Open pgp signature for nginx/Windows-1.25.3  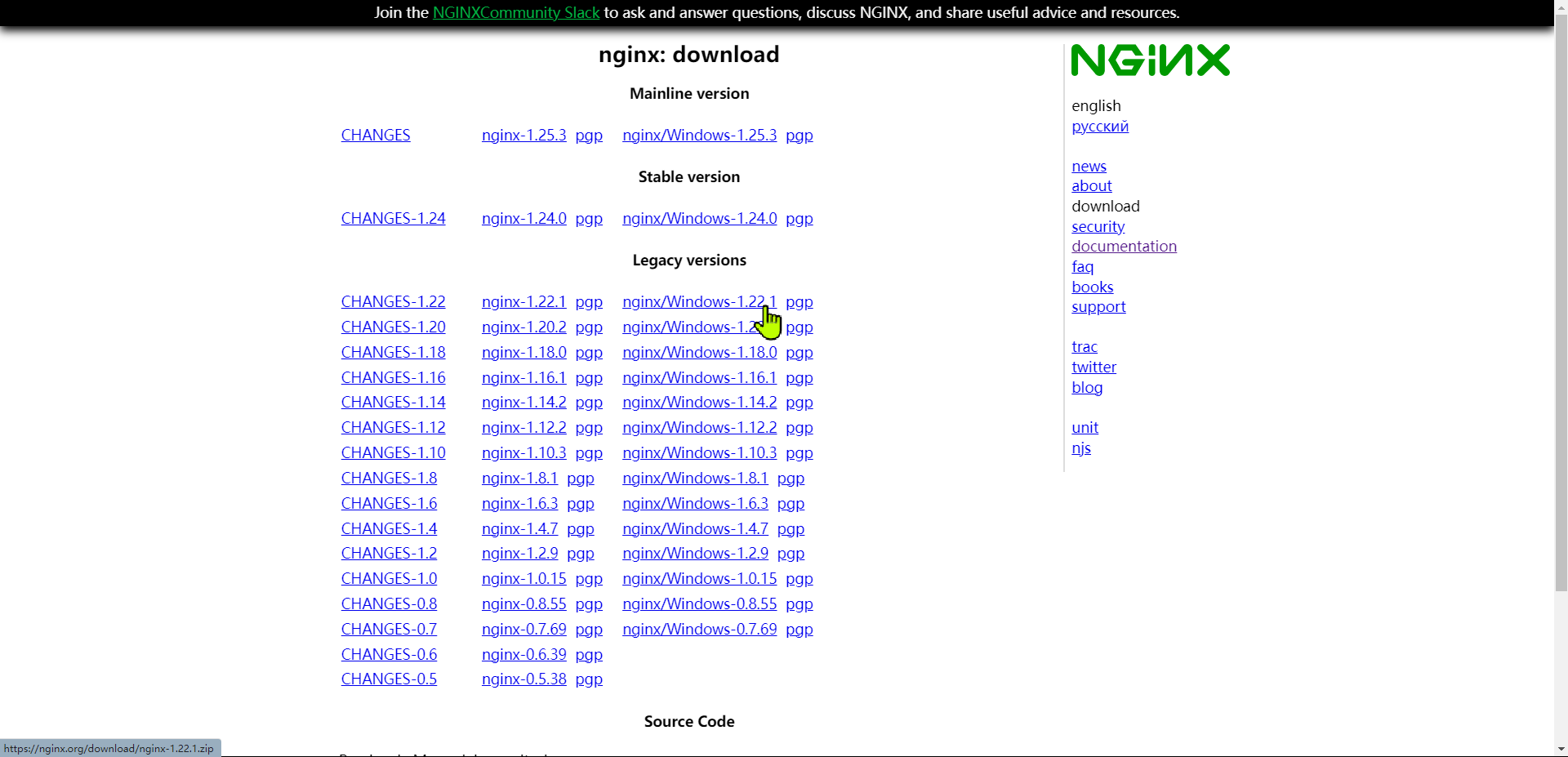[800, 136]
